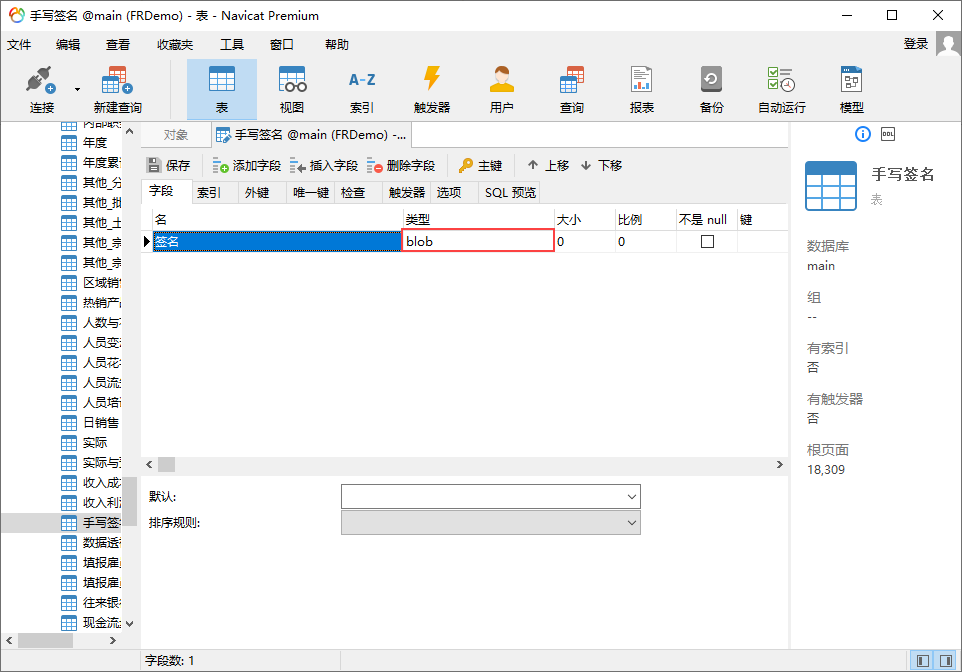Click 插入字段 insert field button
The width and height of the screenshot is (962, 672).
coord(324,165)
